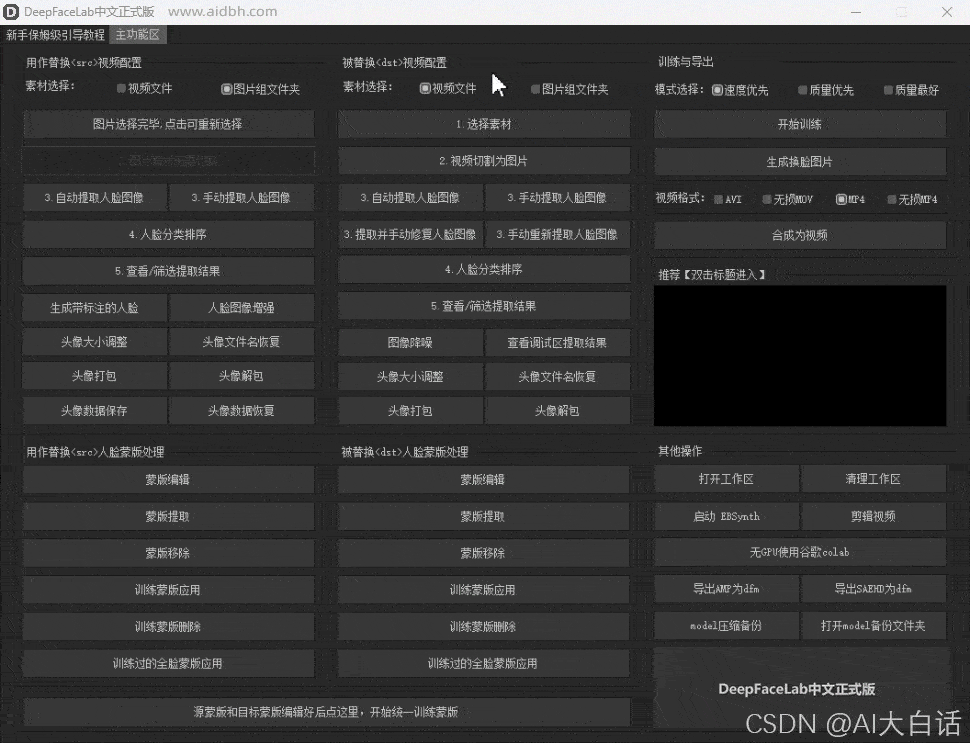Click 生成换脸图片 button
The width and height of the screenshot is (970, 743).
coord(800,162)
